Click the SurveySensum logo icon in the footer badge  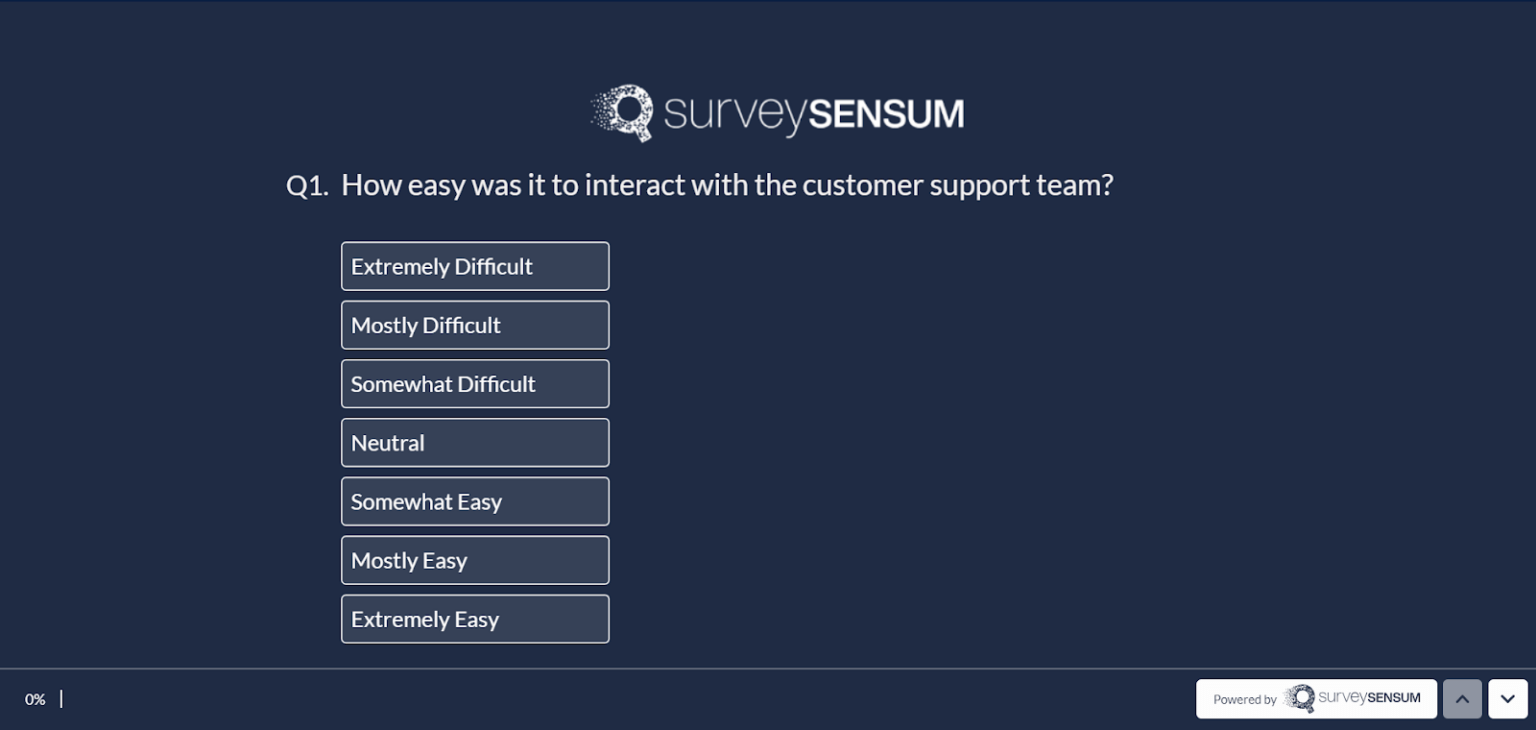tap(1302, 699)
